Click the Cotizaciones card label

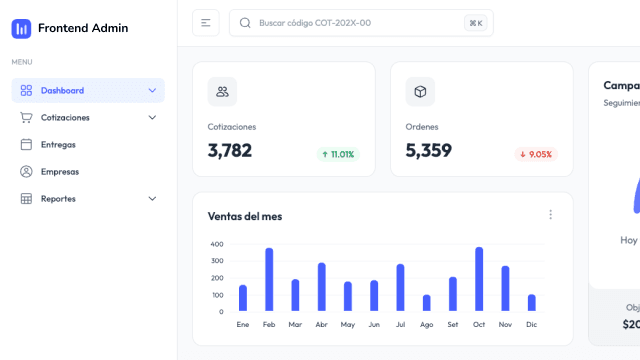(x=232, y=127)
